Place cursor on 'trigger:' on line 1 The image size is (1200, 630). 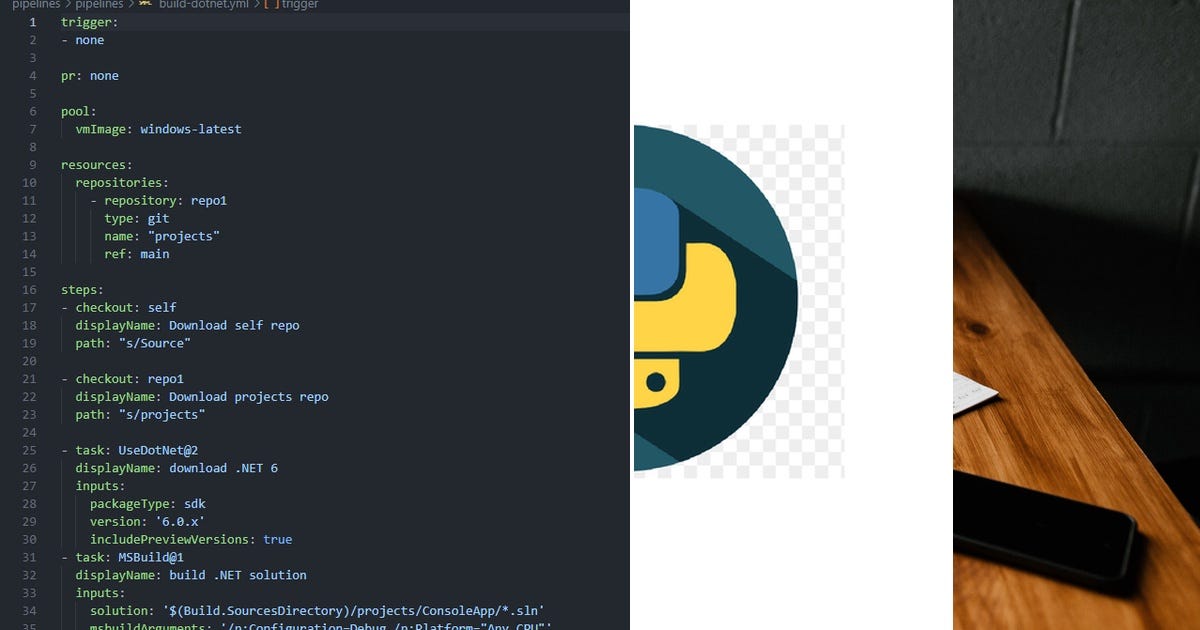[89, 22]
